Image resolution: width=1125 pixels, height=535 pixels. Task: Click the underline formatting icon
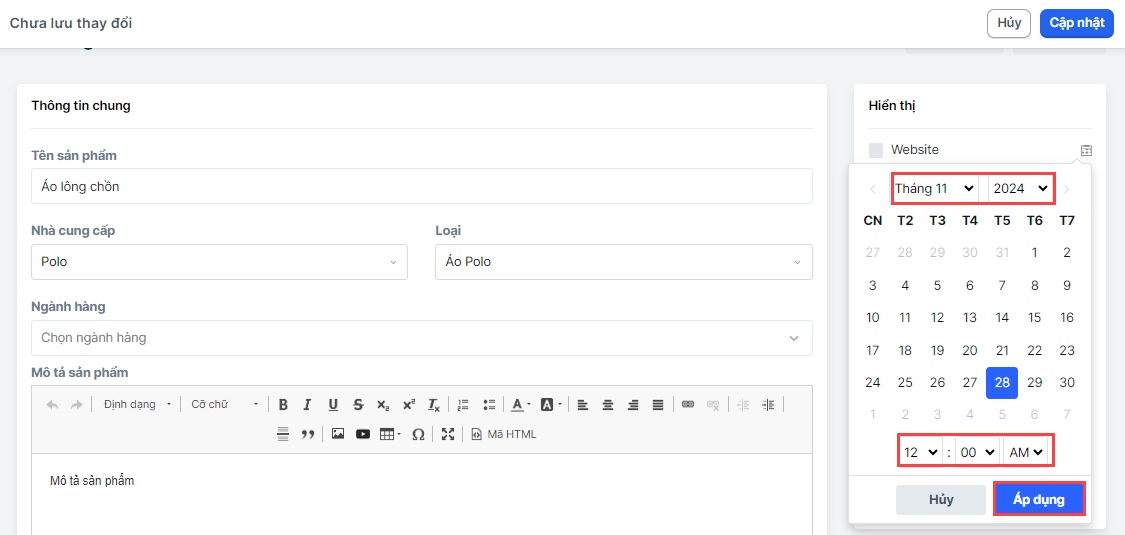pos(333,405)
